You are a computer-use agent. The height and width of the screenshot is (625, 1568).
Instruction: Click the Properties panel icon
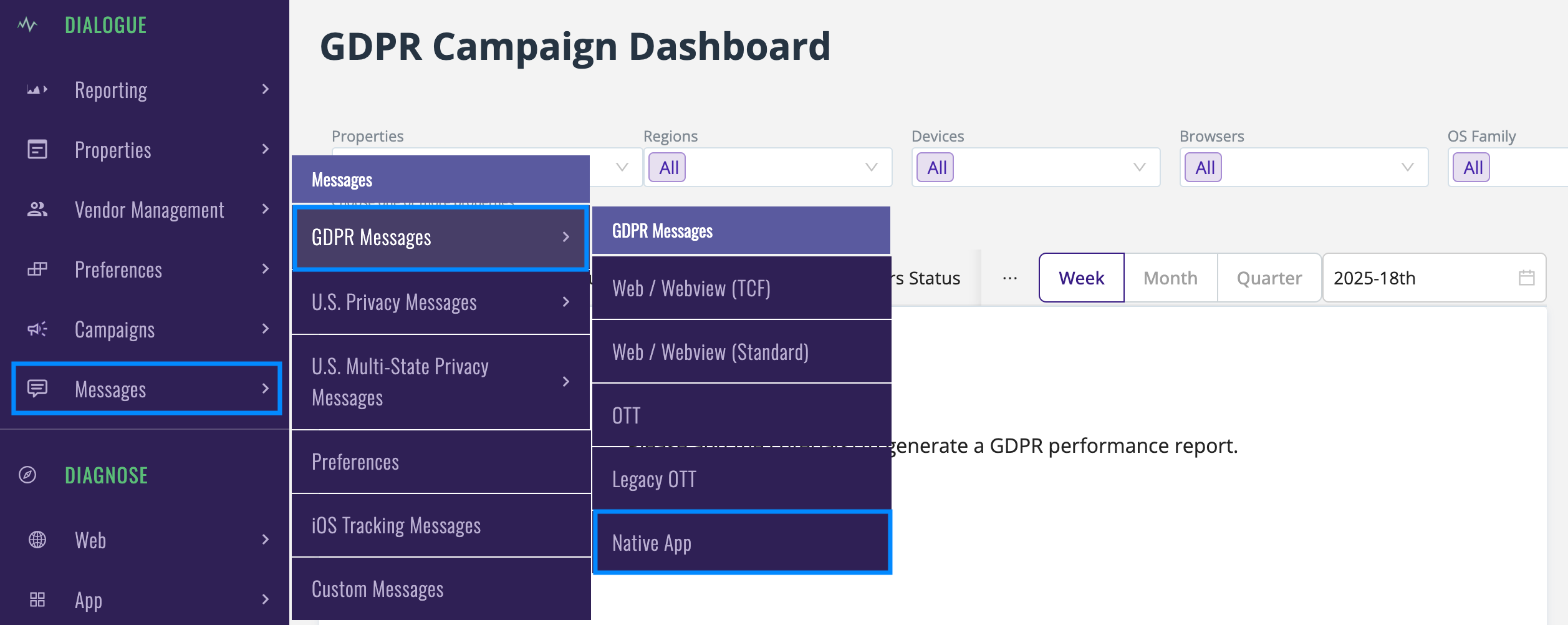37,150
